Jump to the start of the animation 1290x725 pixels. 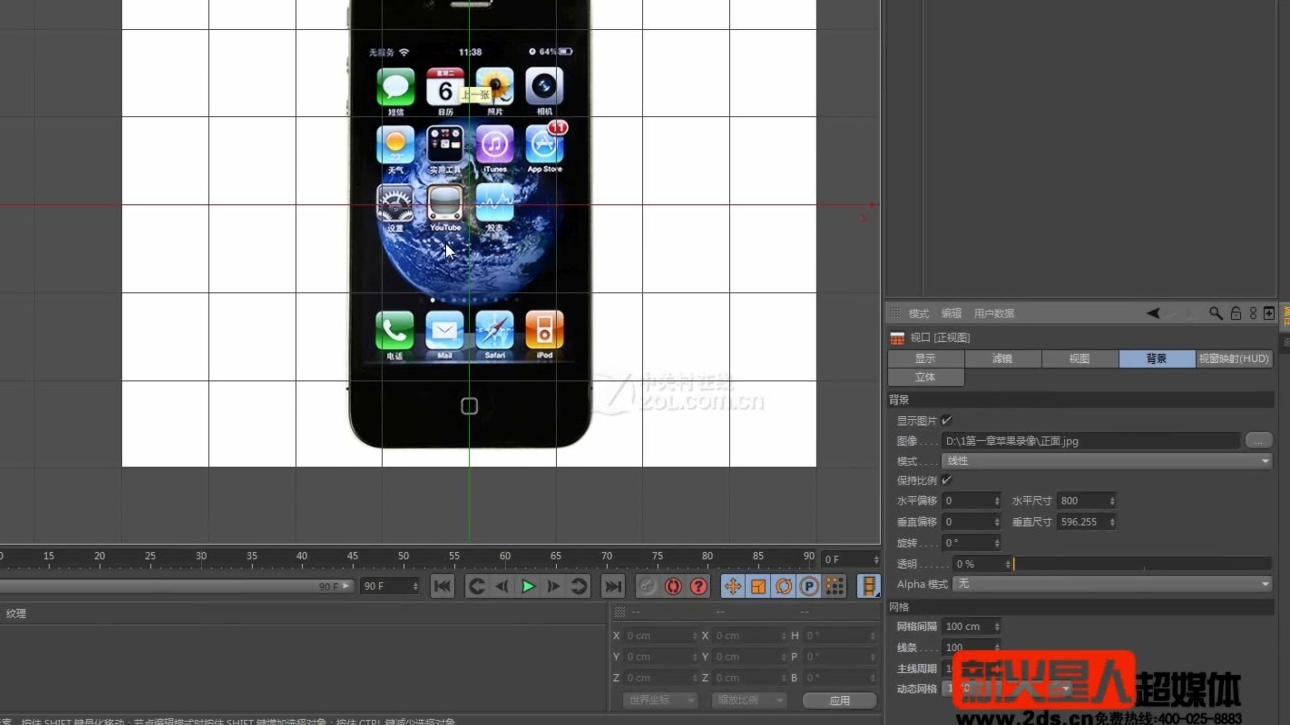pos(442,587)
